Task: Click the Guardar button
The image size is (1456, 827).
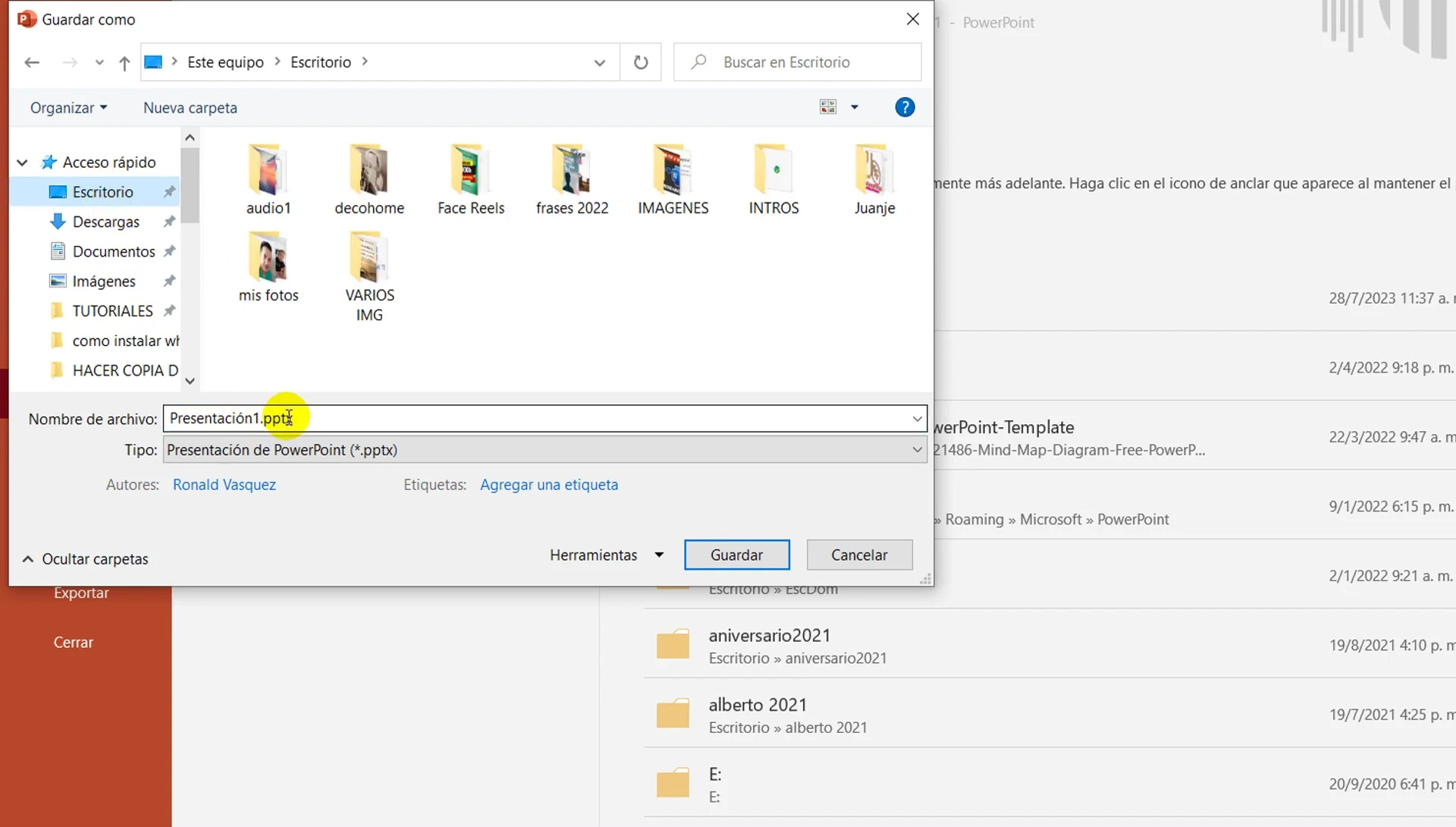Action: pyautogui.click(x=736, y=555)
